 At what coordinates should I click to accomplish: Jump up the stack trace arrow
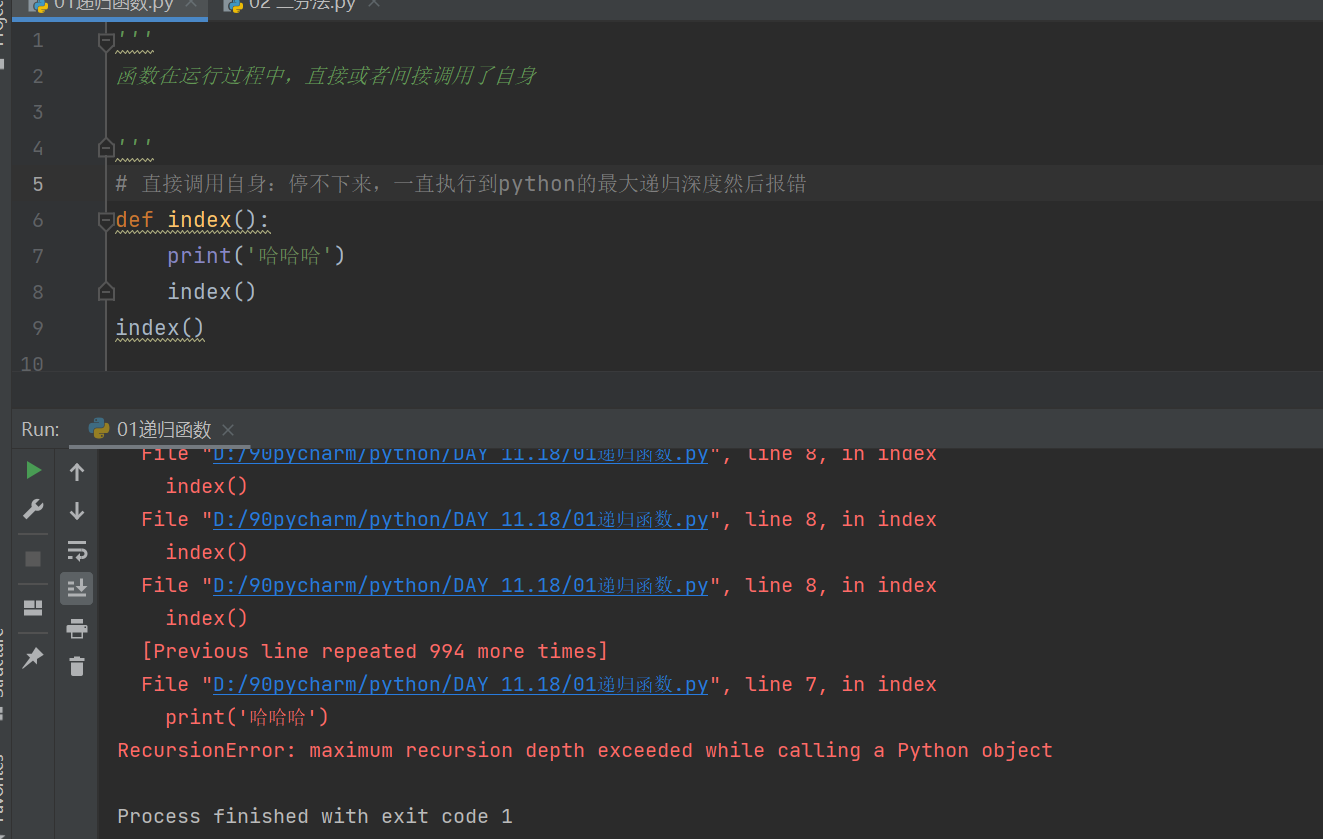coord(77,471)
